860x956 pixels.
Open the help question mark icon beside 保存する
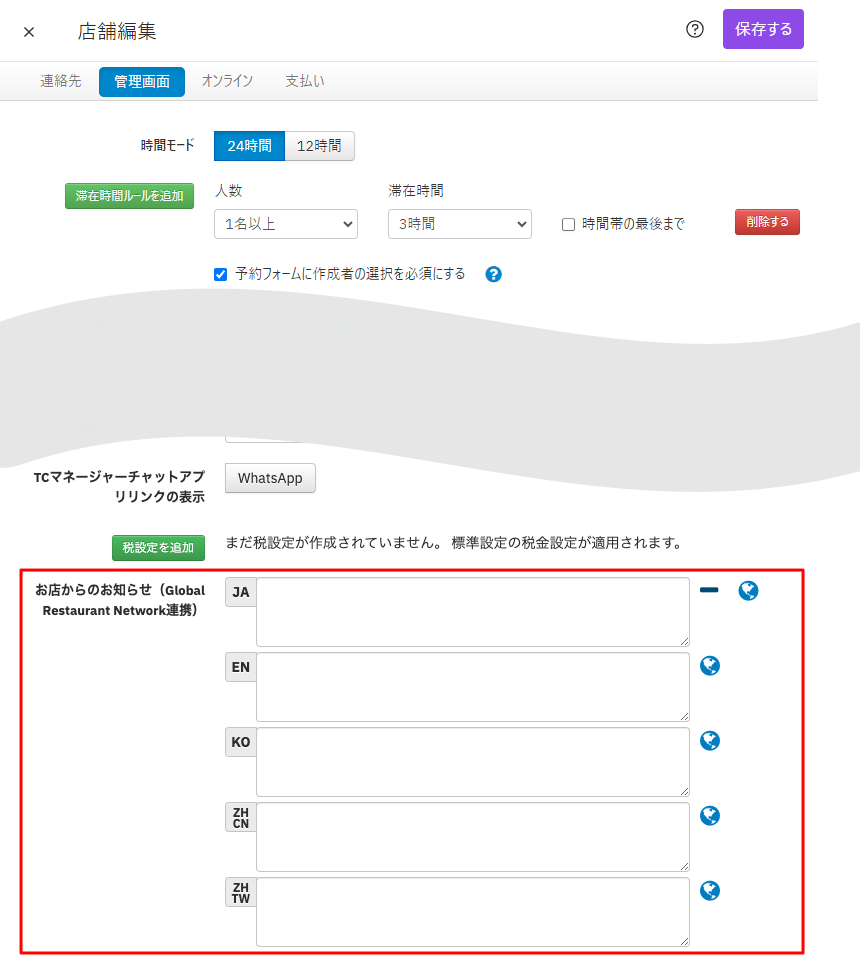pyautogui.click(x=695, y=29)
